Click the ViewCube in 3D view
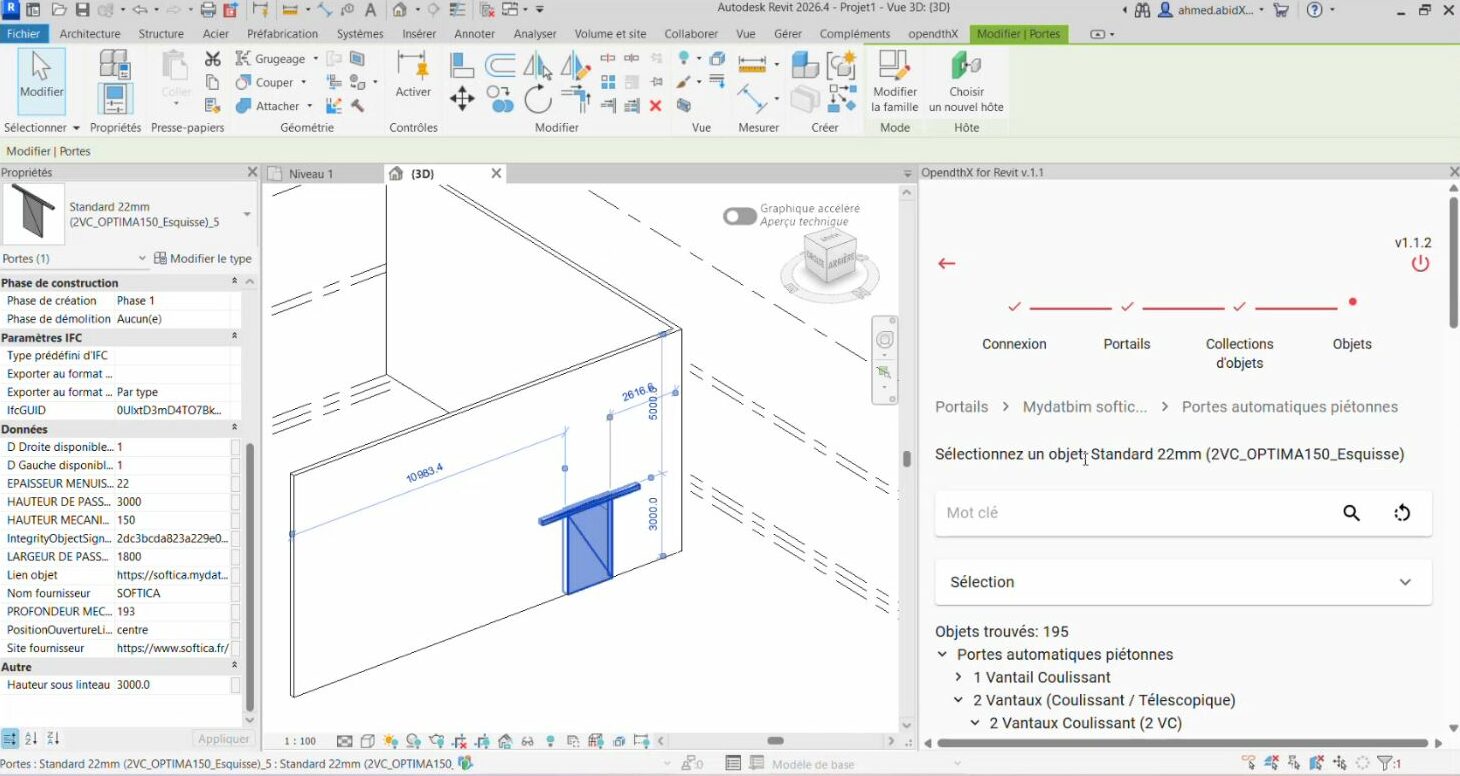Screen dimensions: 1460x776 (x=830, y=256)
